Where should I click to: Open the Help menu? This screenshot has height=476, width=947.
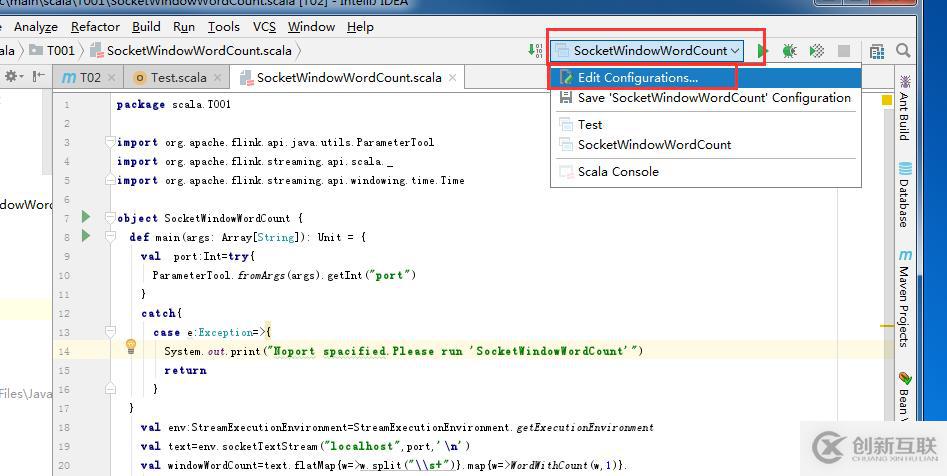(360, 27)
